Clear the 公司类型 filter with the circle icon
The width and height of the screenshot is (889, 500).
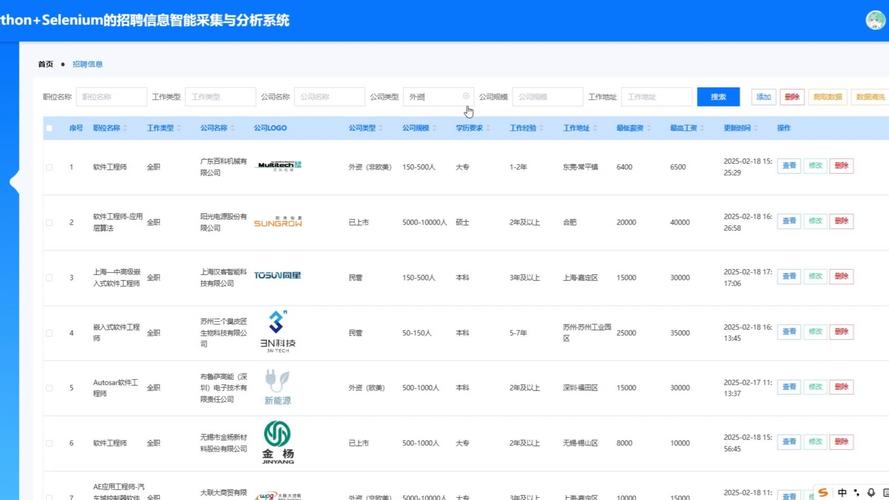click(465, 97)
